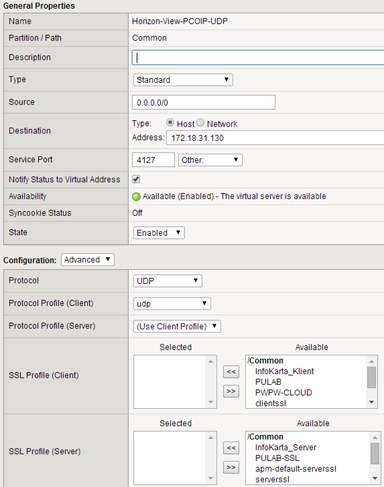Image resolution: width=384 pixels, height=487 pixels.
Task: Select apm-default-serverssl profile
Action: [296, 469]
